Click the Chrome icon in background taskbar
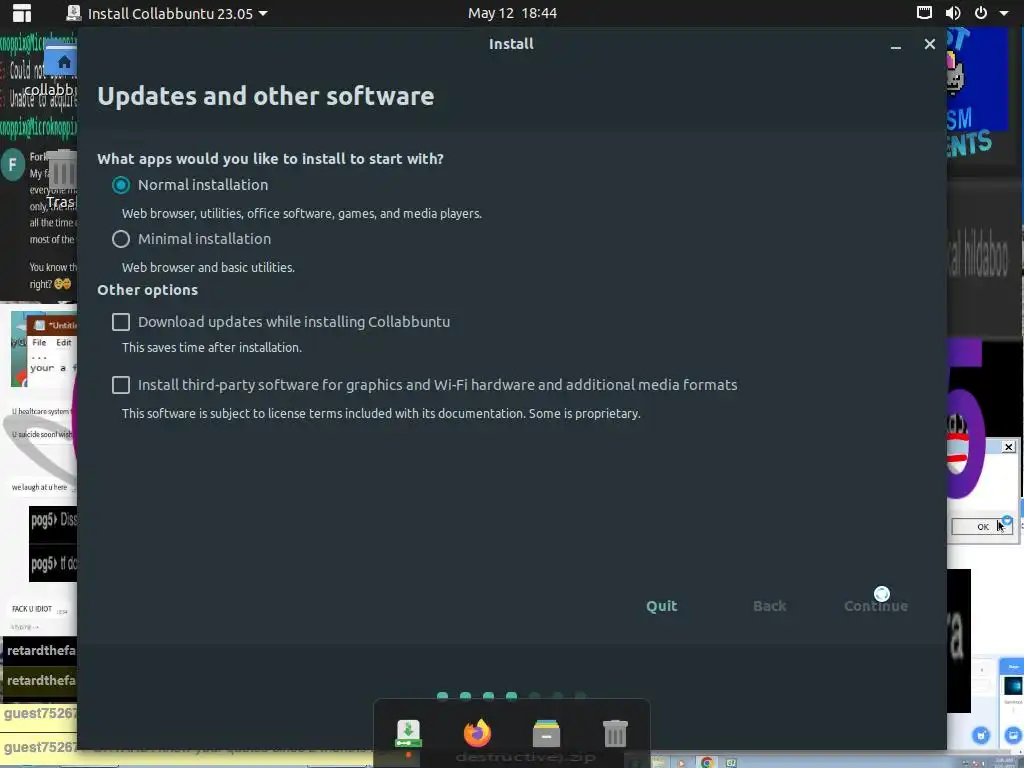Viewport: 1024px width, 768px height. click(x=707, y=762)
